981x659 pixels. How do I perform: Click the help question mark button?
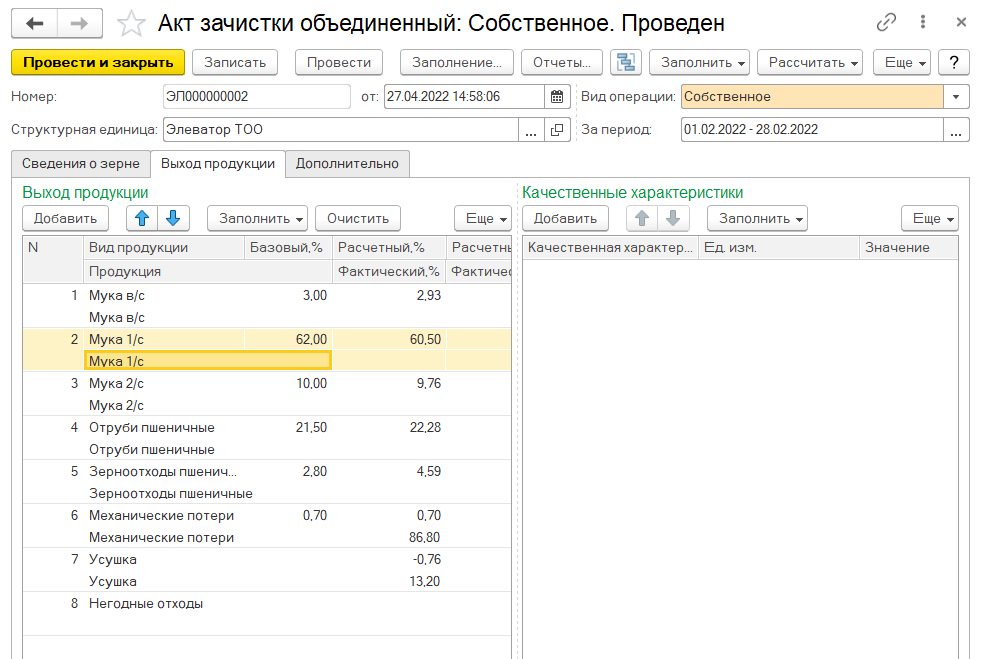coord(954,62)
